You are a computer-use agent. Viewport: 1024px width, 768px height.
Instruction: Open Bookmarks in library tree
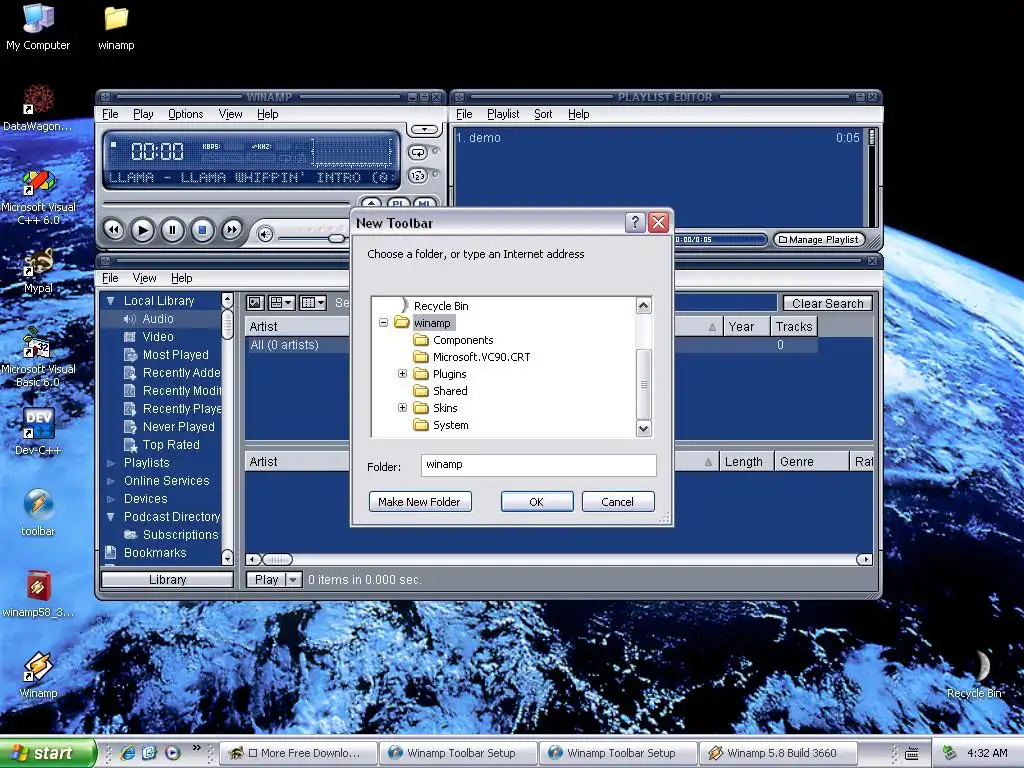155,552
